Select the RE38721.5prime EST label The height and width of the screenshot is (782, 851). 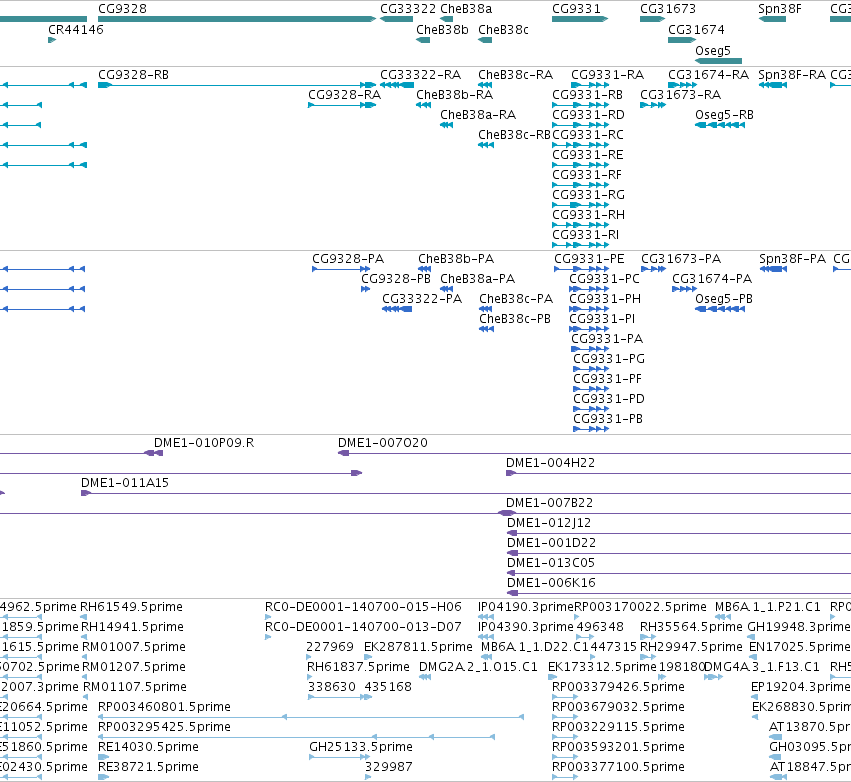(x=148, y=767)
